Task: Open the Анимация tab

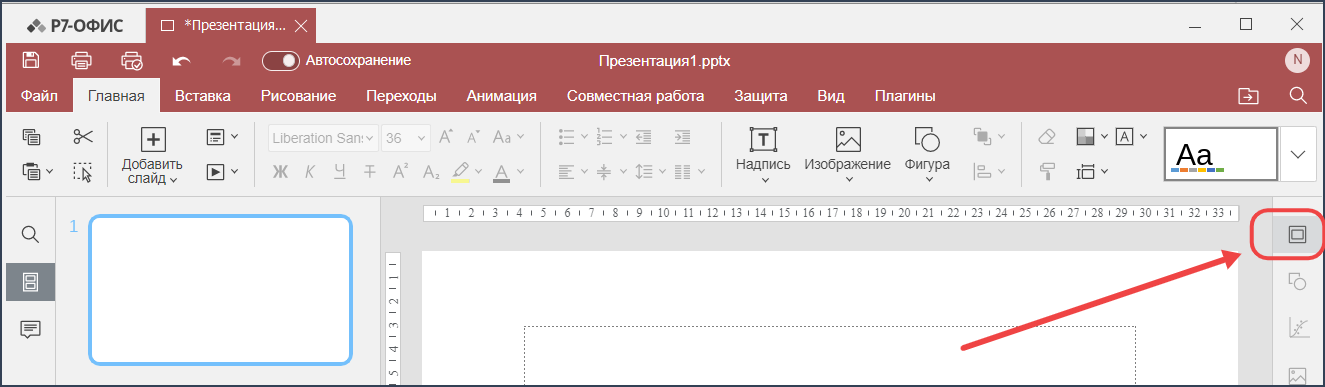Action: coord(502,96)
